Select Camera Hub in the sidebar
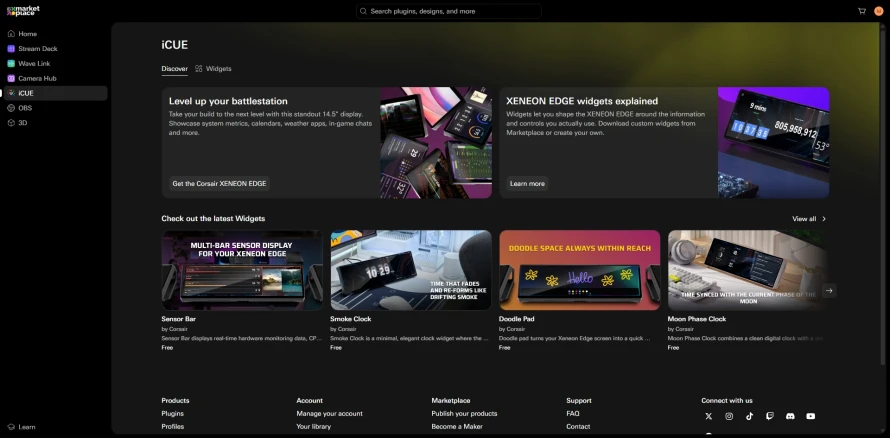 pyautogui.click(x=56, y=78)
